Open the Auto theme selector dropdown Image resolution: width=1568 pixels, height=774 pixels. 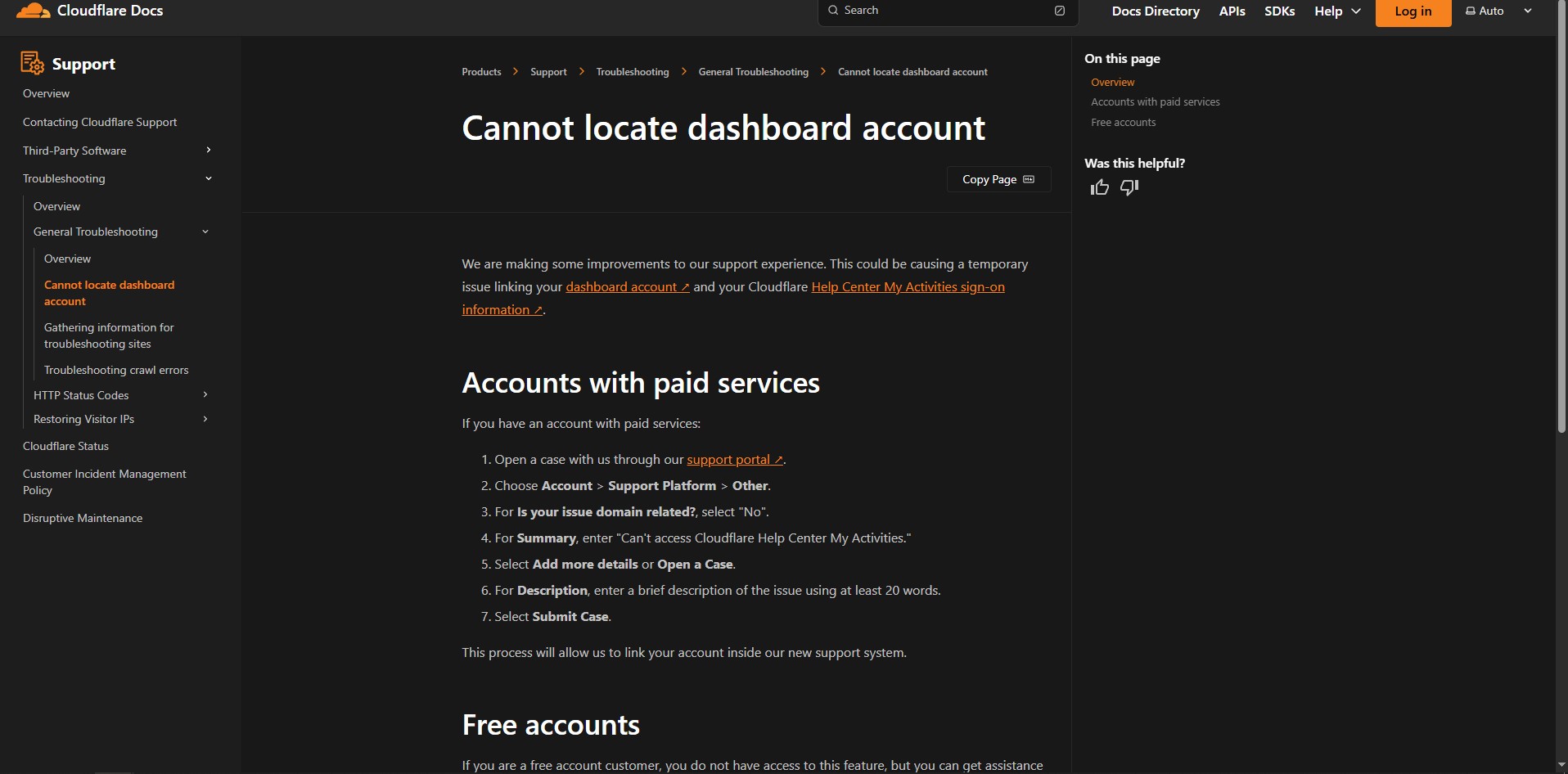click(x=1498, y=11)
